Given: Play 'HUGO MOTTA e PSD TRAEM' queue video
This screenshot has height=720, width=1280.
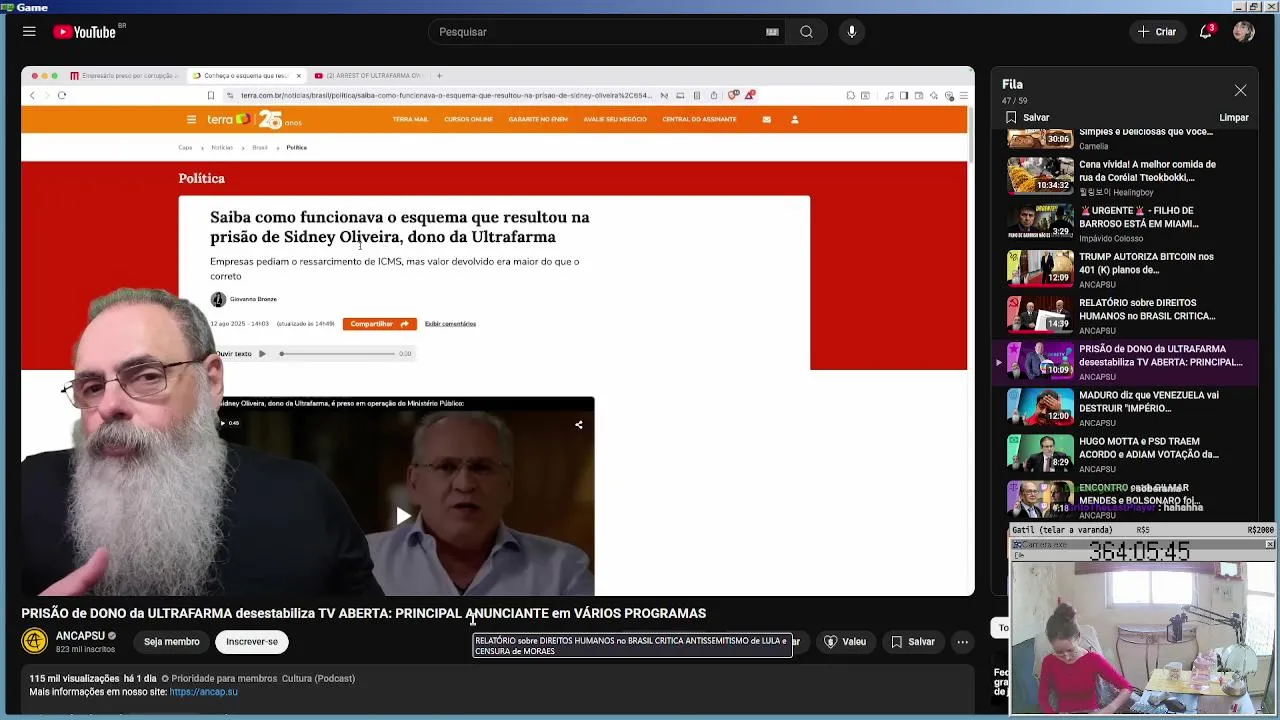Looking at the screenshot, I should click(1127, 454).
